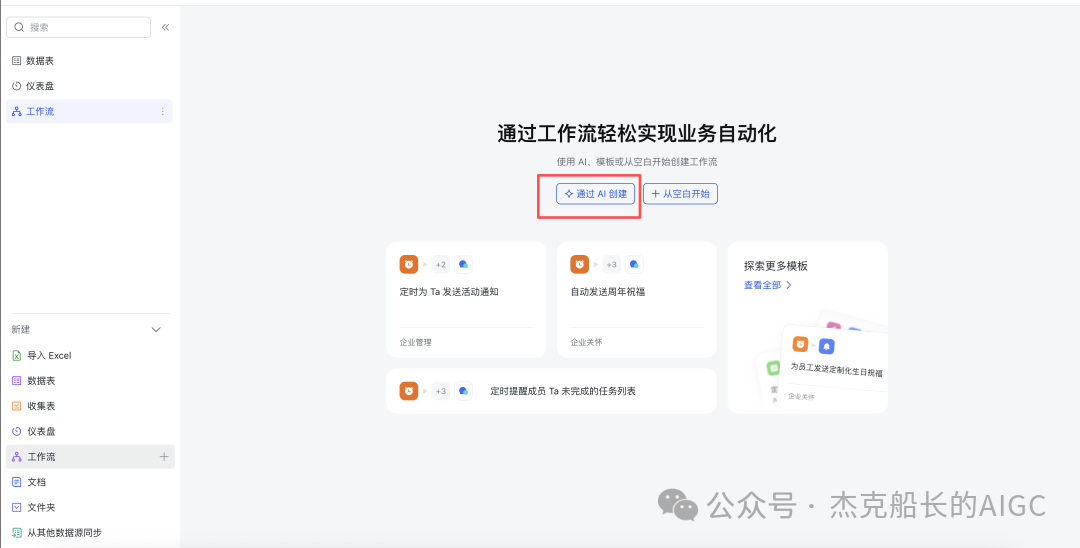Image resolution: width=1080 pixels, height=548 pixels.
Task: Click alarm clock icon on 自动发送周年祝福 card
Action: (579, 264)
